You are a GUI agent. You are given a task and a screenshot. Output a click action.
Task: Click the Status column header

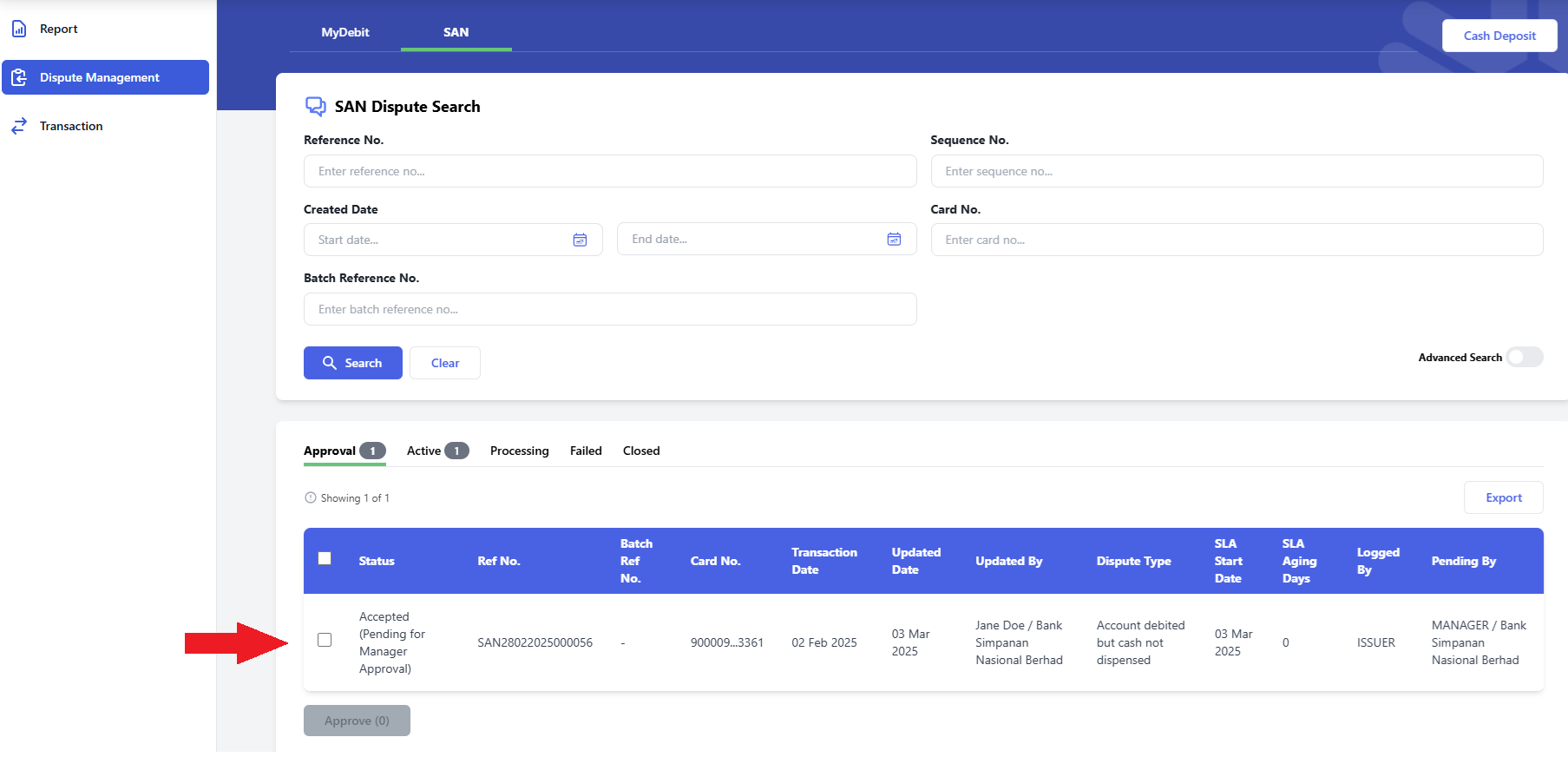(377, 561)
